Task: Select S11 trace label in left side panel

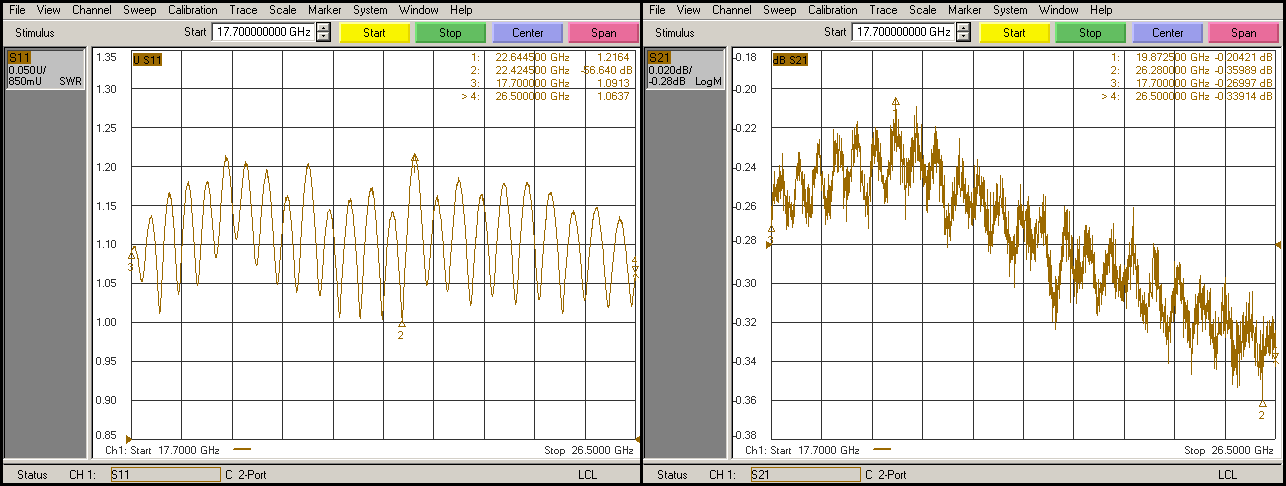Action: pyautogui.click(x=20, y=59)
